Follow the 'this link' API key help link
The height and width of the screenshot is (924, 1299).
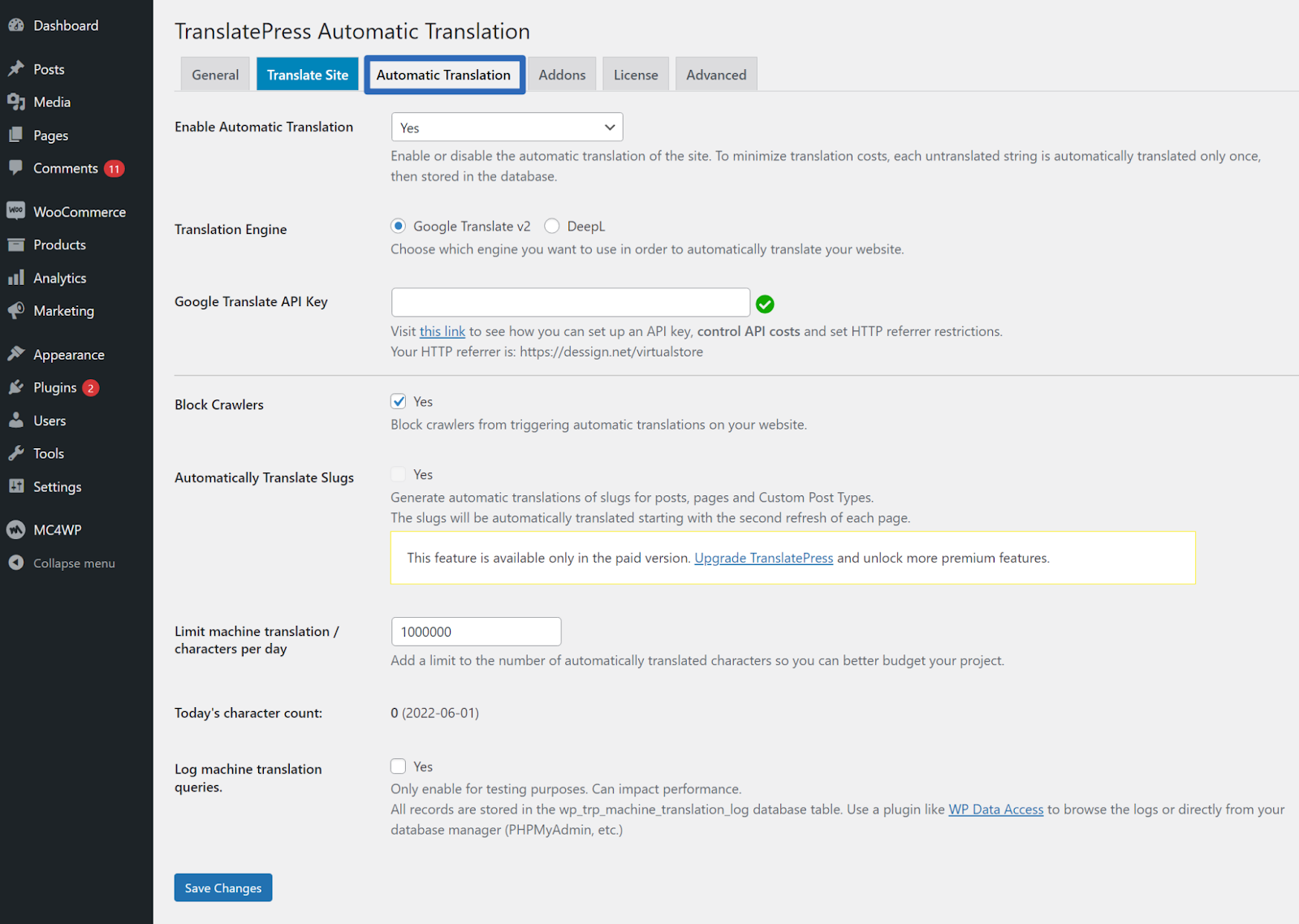(x=442, y=331)
